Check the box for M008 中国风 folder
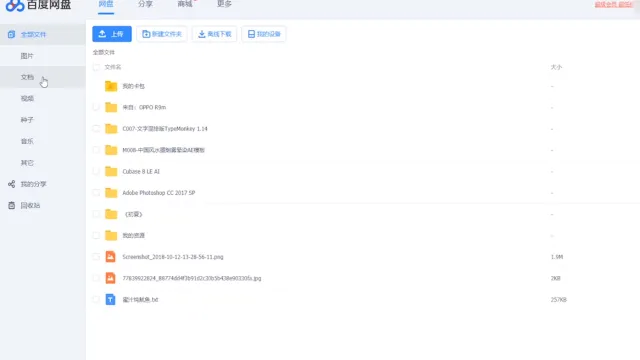Screen dimensions: 640x360 pos(96,150)
